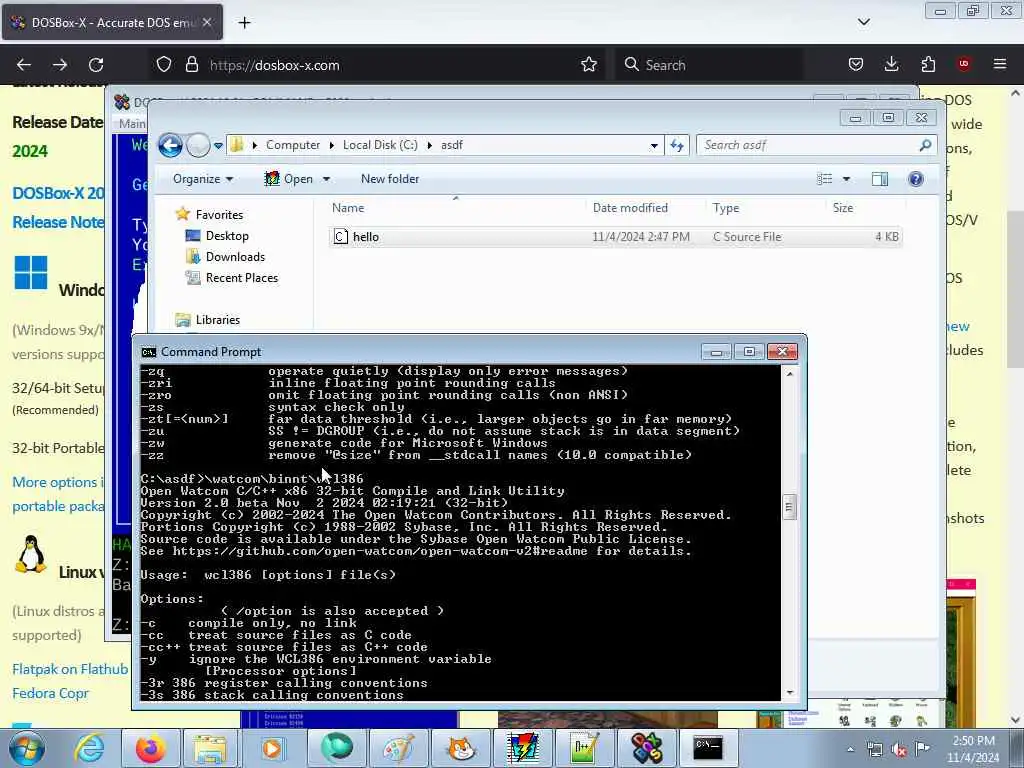Open the Firefox downloads panel
Image resolution: width=1024 pixels, height=768 pixels.
(891, 64)
